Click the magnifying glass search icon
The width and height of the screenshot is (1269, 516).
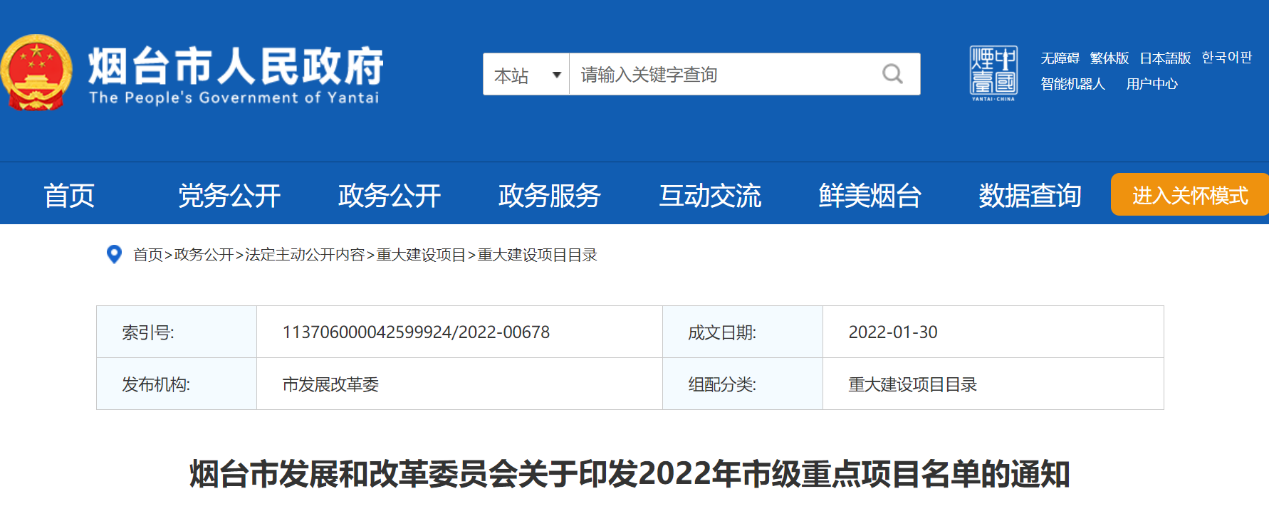click(x=892, y=74)
